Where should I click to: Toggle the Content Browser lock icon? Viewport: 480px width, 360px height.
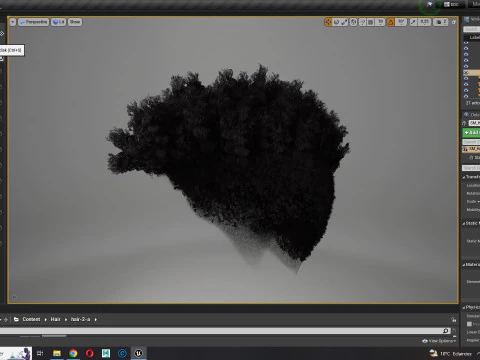tap(453, 320)
